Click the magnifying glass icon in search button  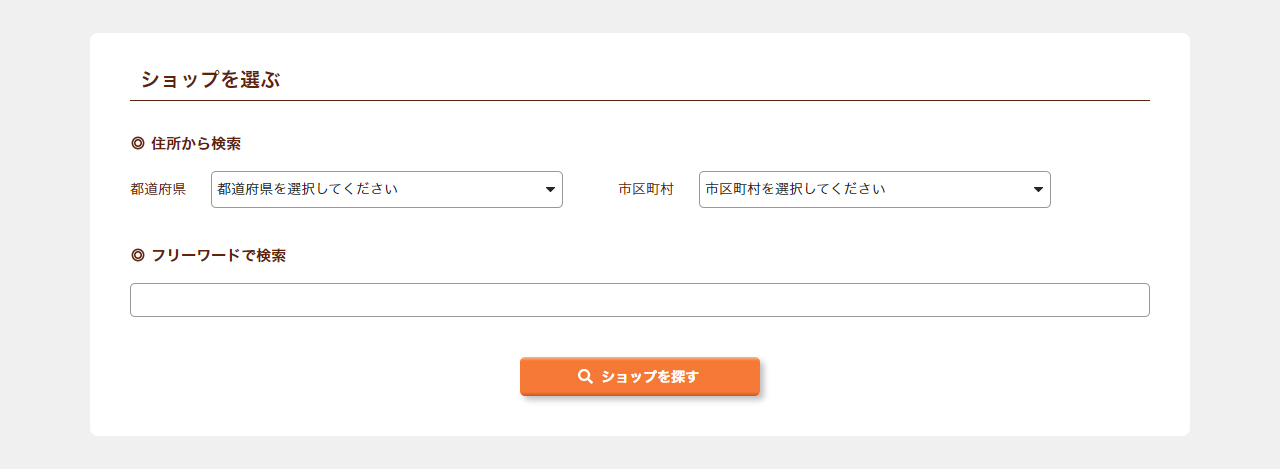tap(585, 377)
